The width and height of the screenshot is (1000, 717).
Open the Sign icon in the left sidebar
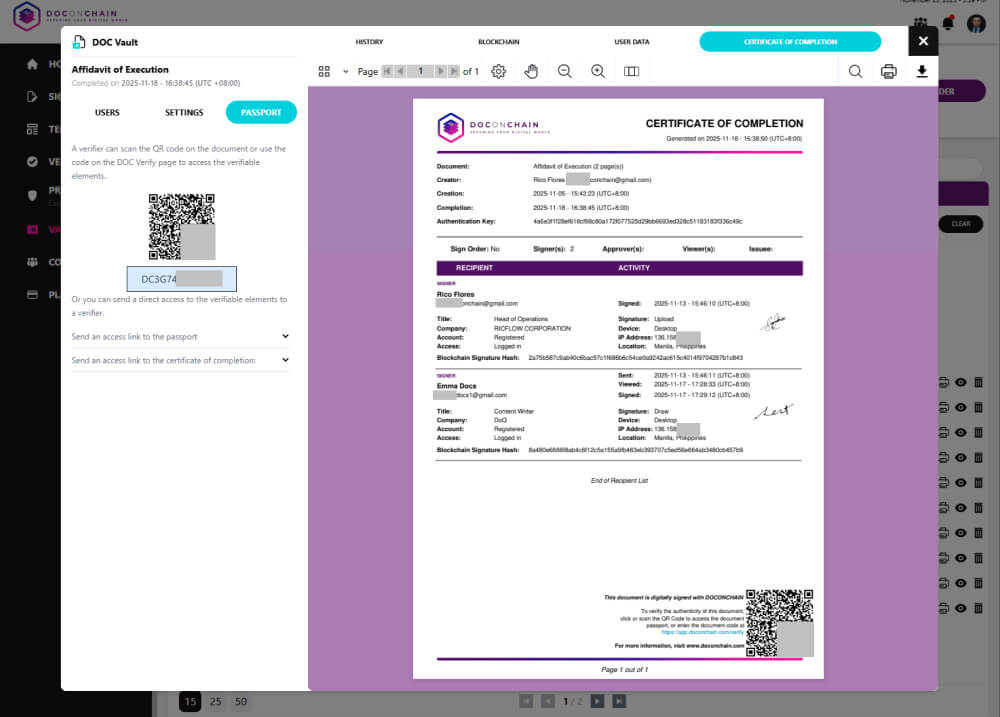click(x=33, y=96)
